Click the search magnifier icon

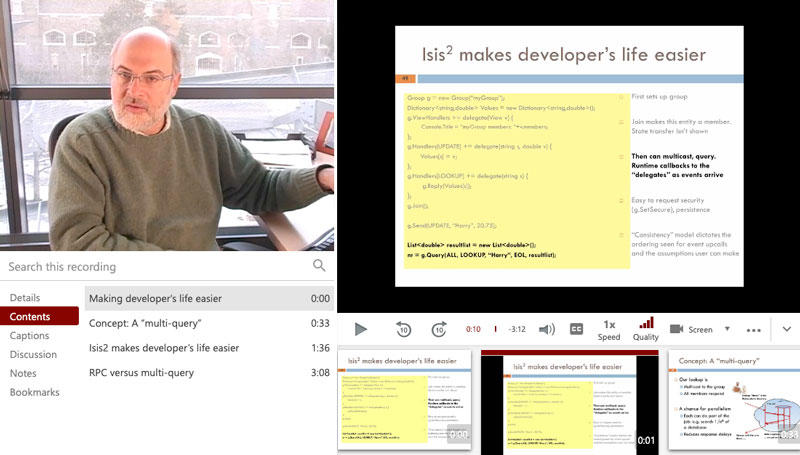tap(319, 266)
